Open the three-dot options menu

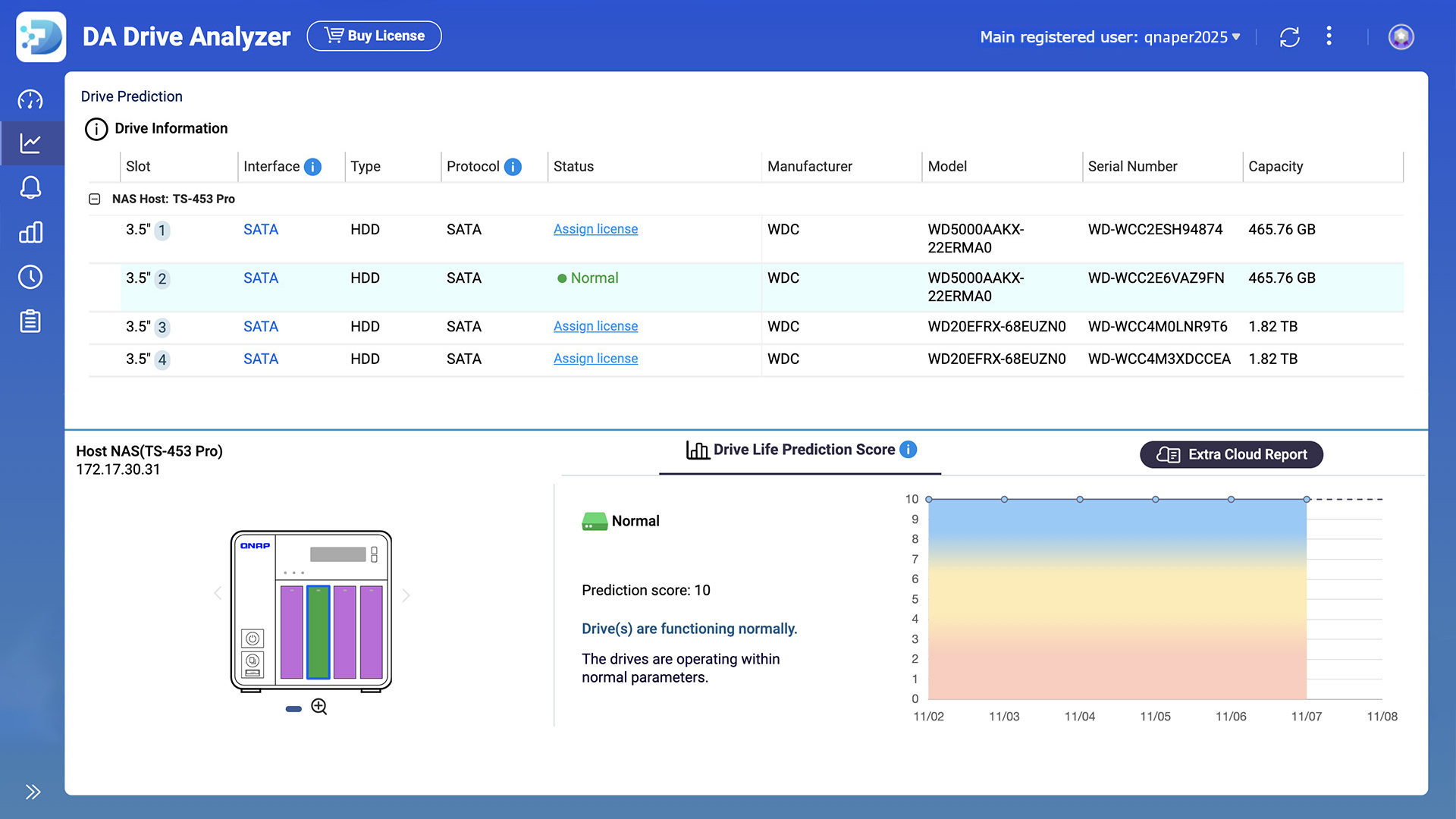[1329, 36]
